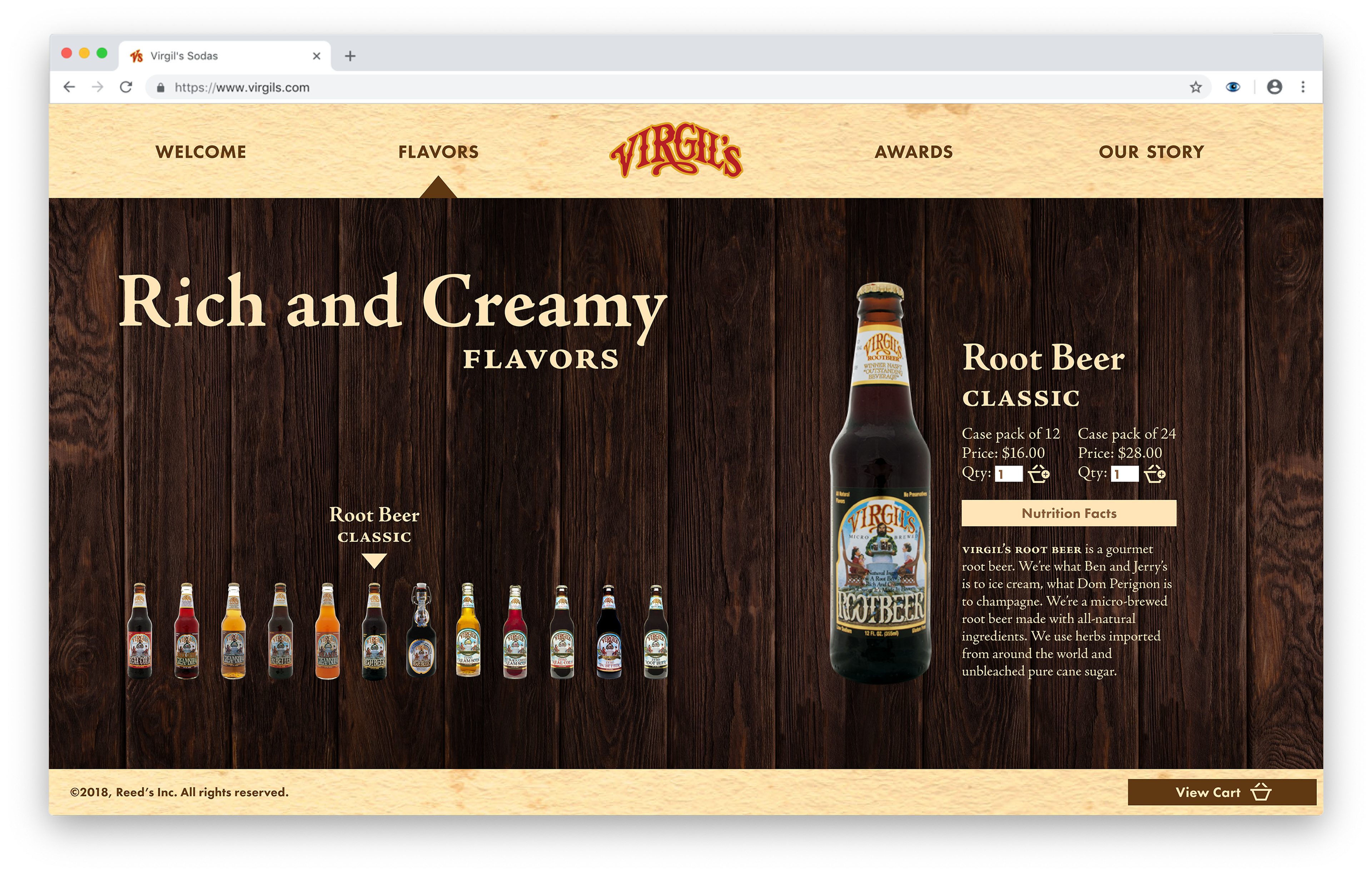
Task: Add the 12-pack case to cart
Action: pos(1039,474)
